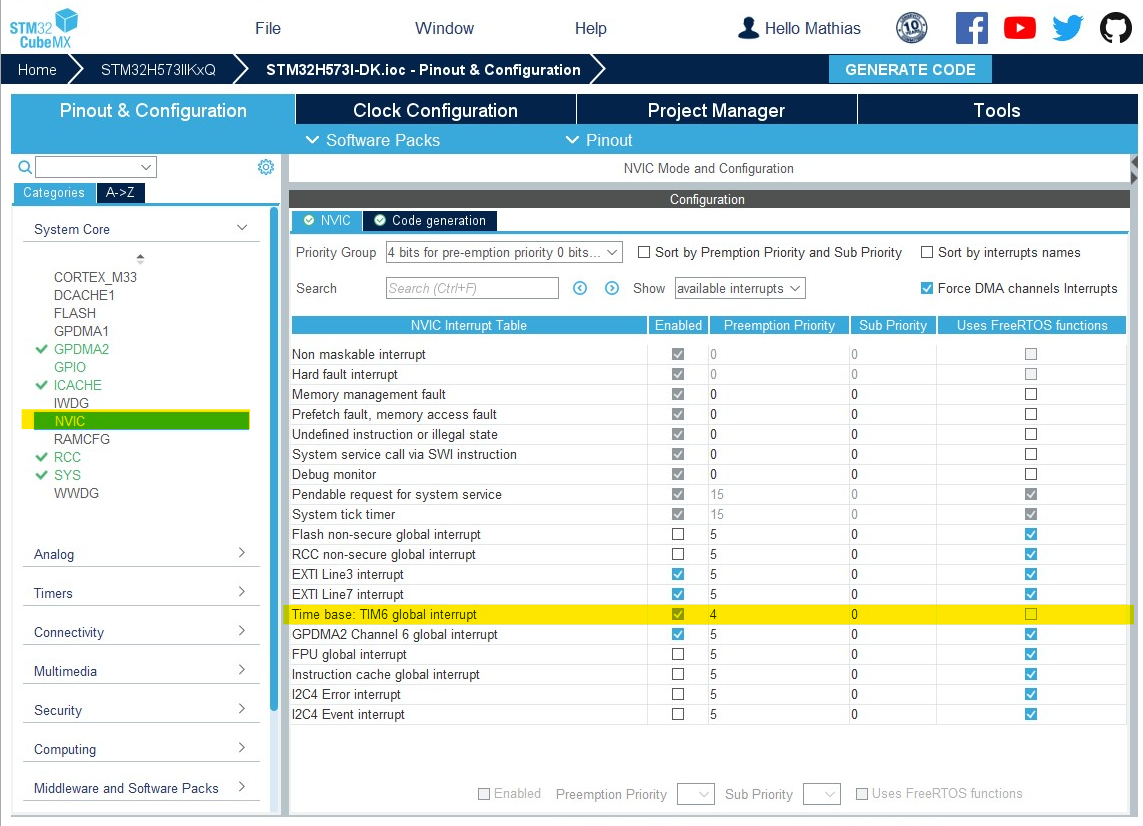Click the previous search result arrow
Image resolution: width=1143 pixels, height=826 pixels.
click(x=580, y=288)
